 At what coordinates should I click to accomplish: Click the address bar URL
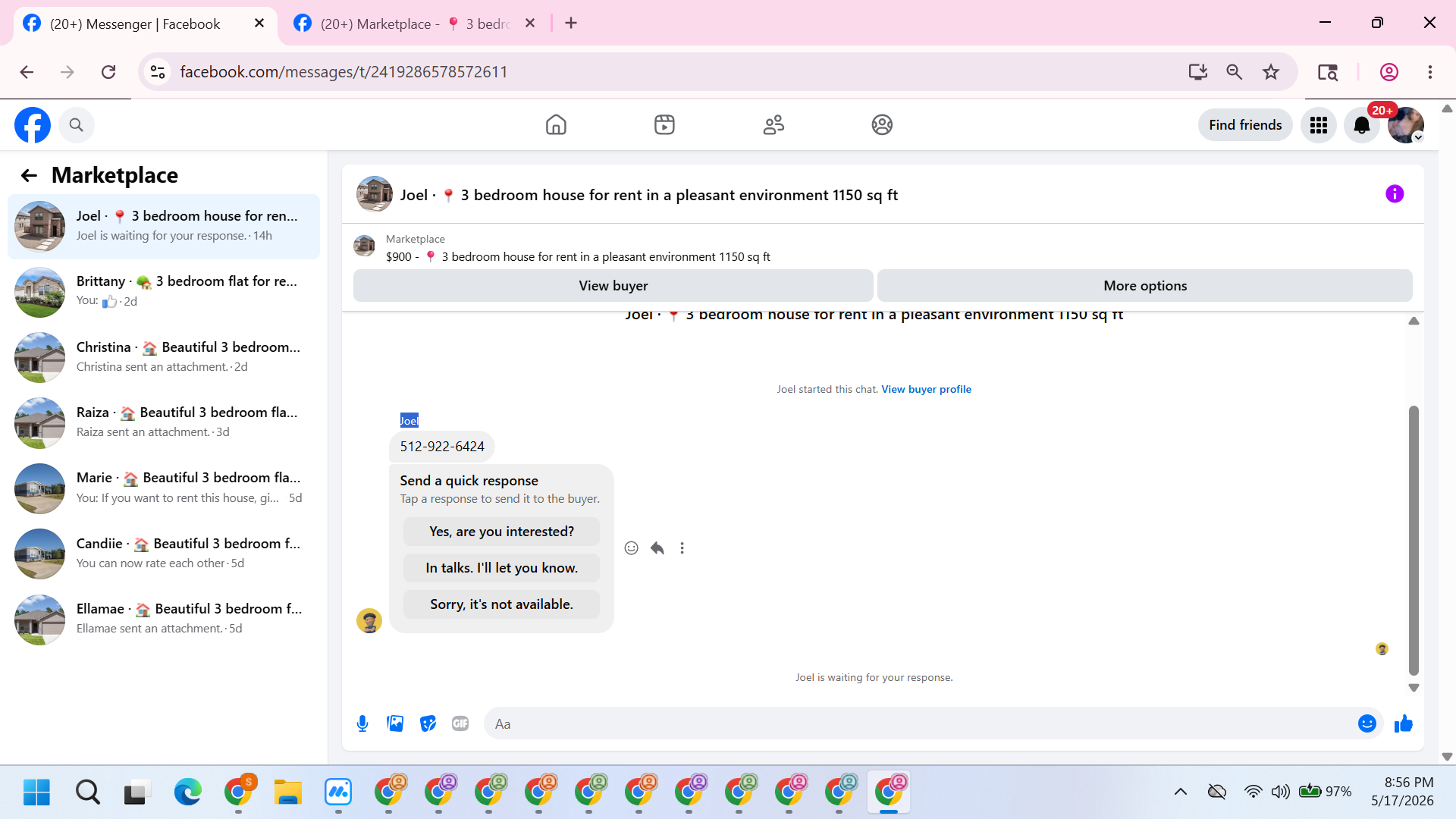point(344,72)
